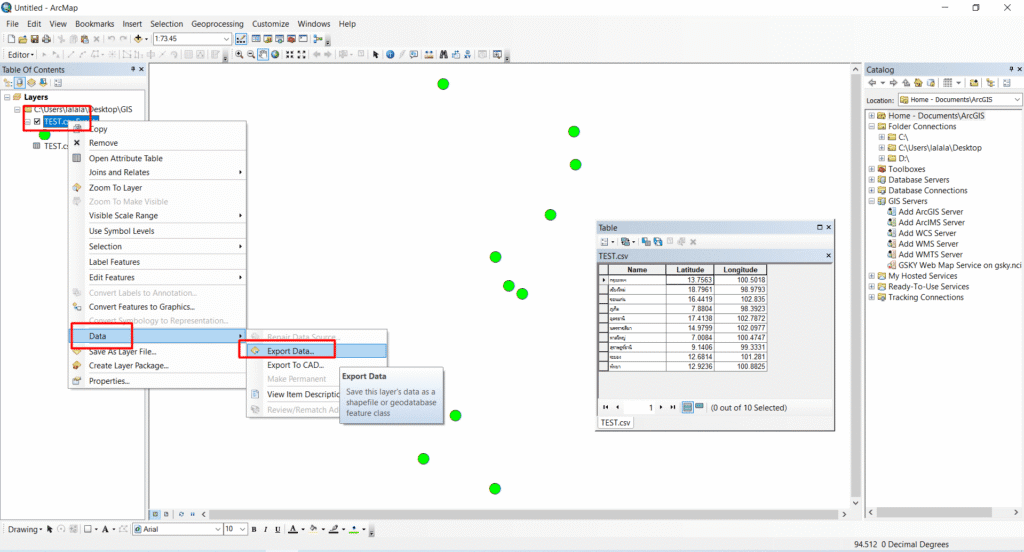Viewport: 1024px width, 552px height.
Task: Open the Catalog Location dropdown
Action: [x=1017, y=100]
